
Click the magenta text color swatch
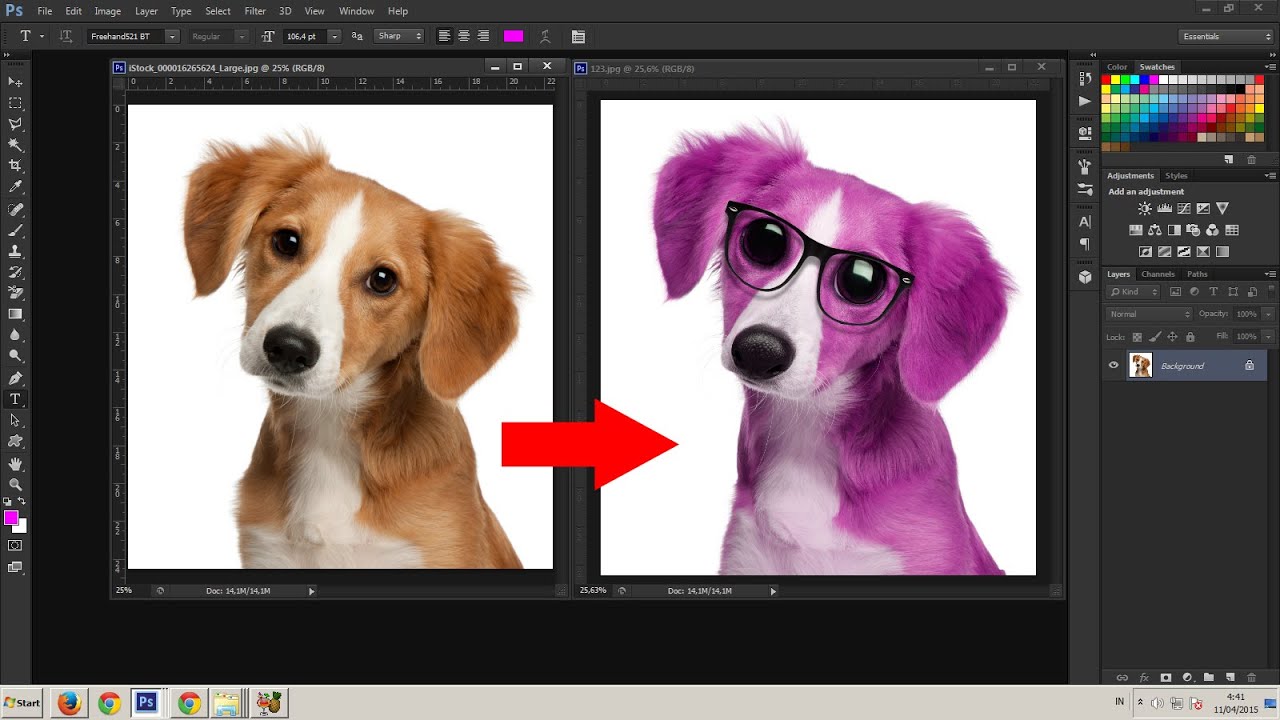point(513,36)
